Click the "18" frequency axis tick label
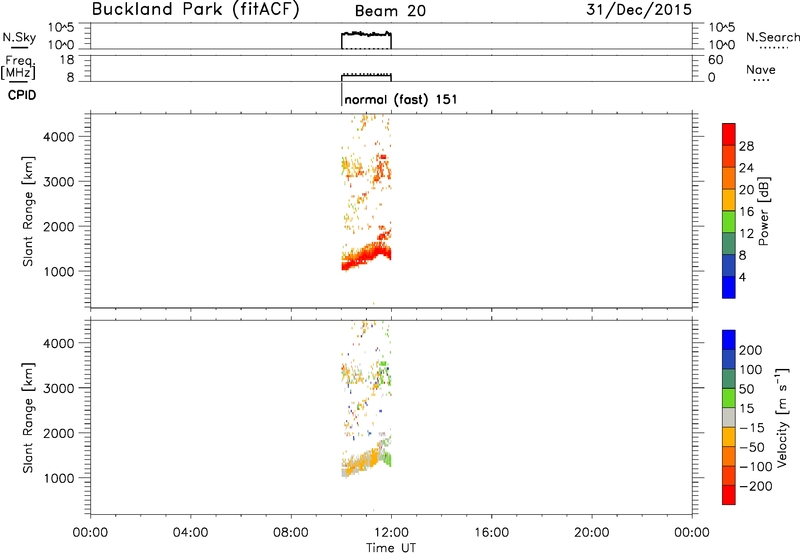Screen dimensions: 800x554 [67, 60]
